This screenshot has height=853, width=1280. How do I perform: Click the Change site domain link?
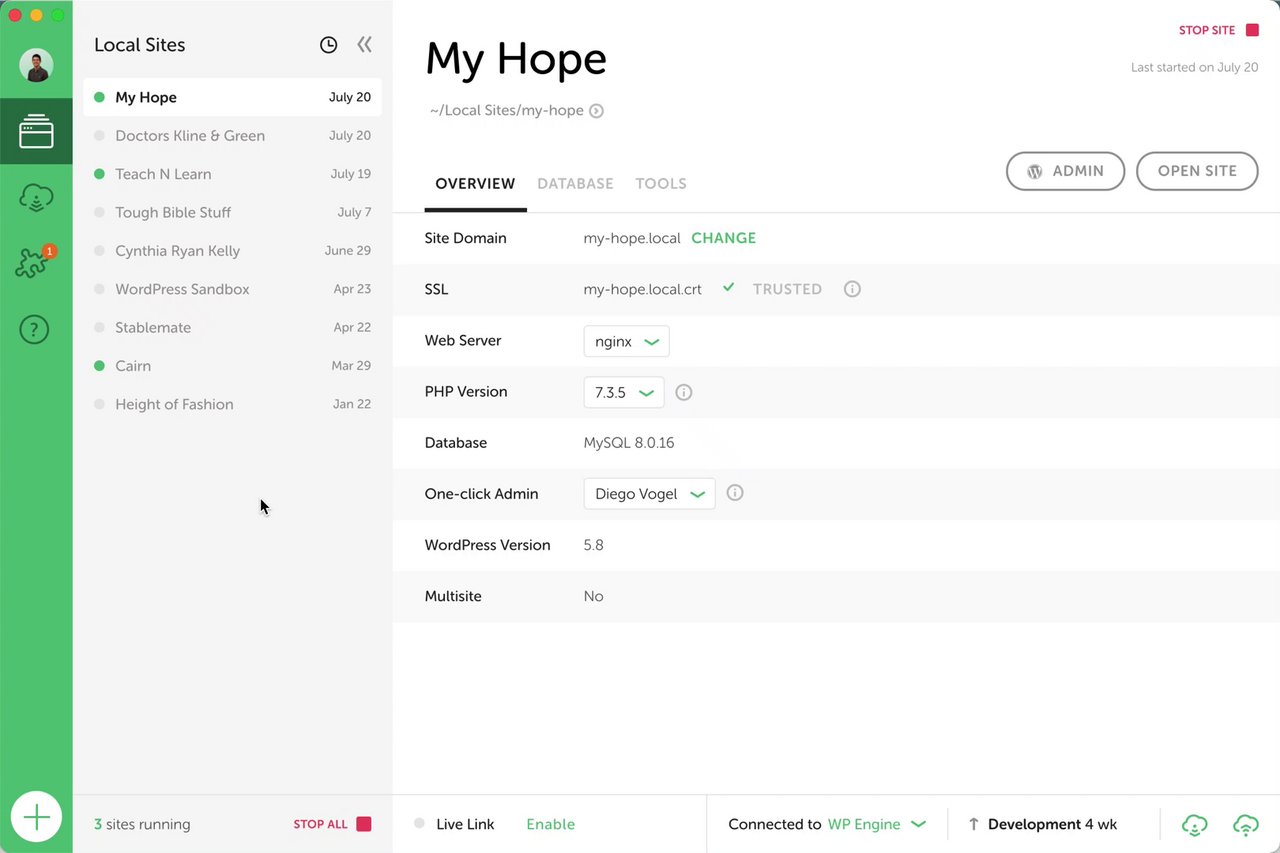pyautogui.click(x=724, y=238)
